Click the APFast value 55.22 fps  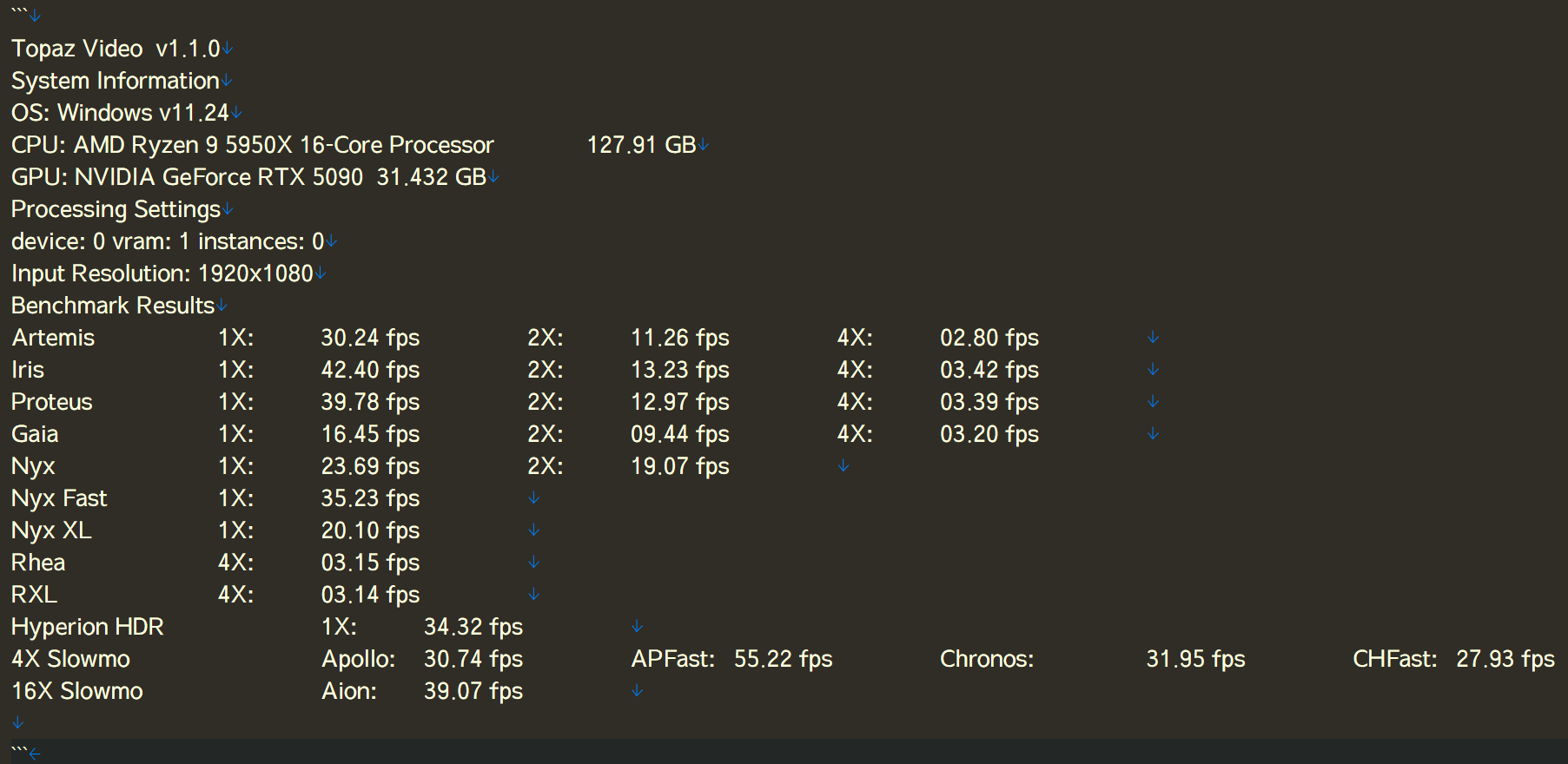pyautogui.click(x=783, y=659)
